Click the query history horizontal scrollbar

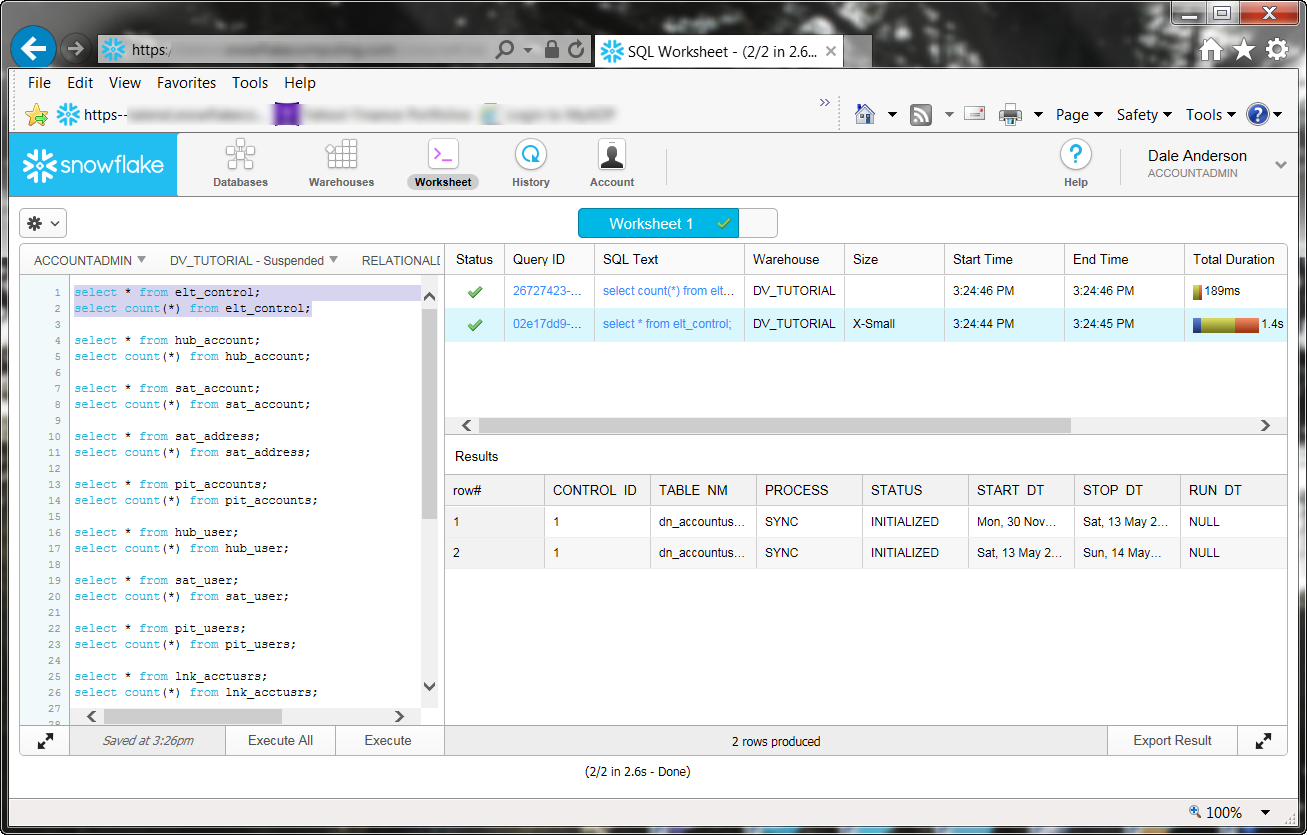[774, 425]
